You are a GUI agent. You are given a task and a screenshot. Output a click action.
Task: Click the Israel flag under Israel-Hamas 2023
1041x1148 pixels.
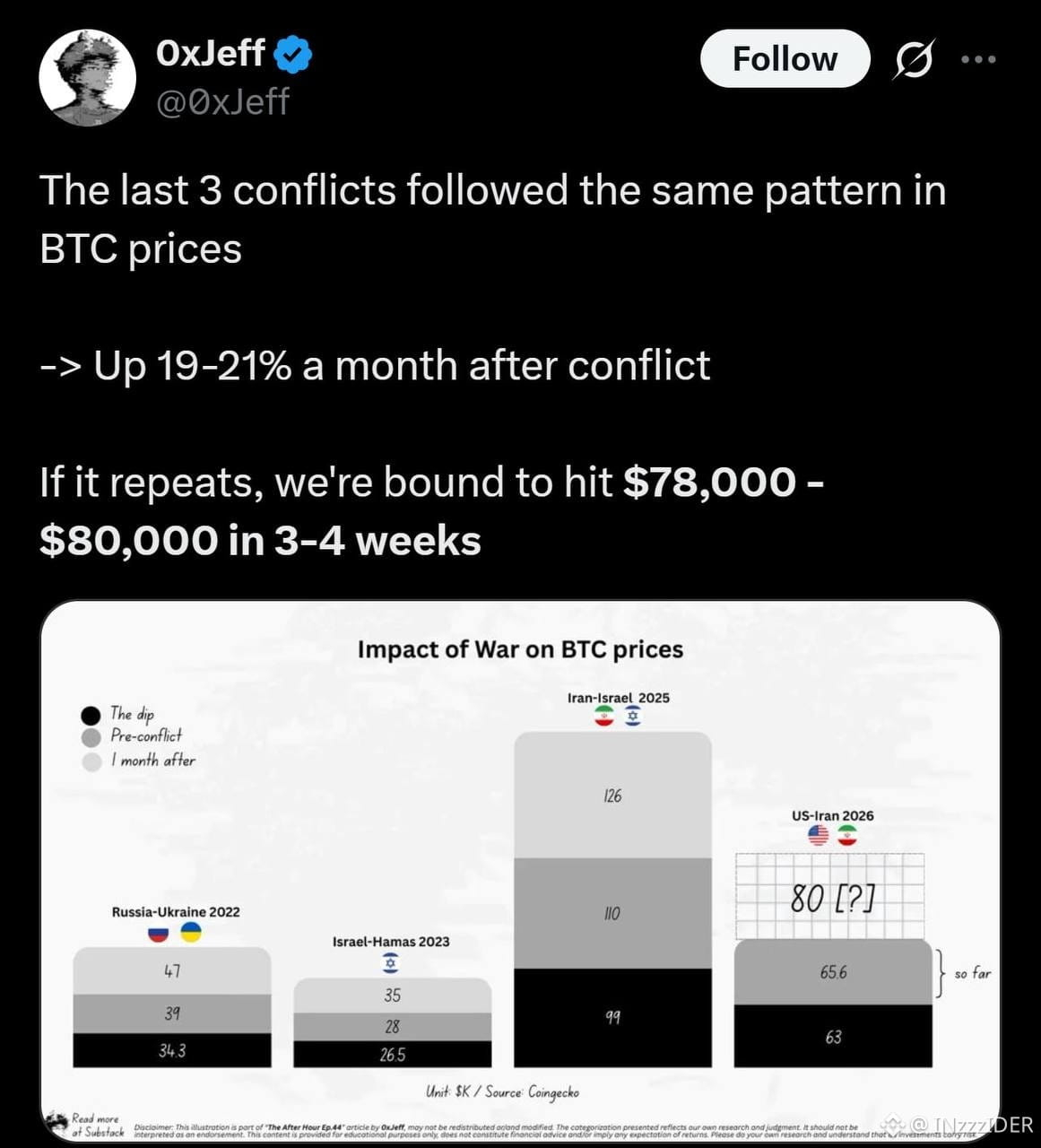(x=390, y=963)
